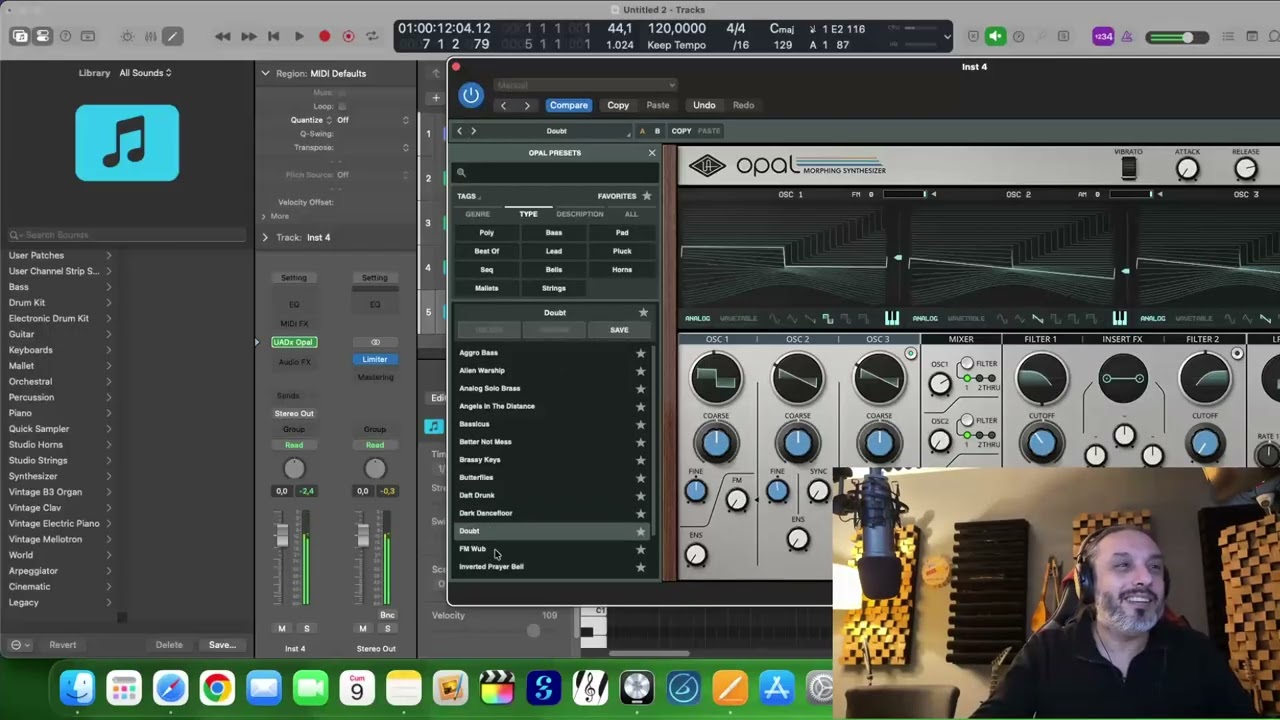This screenshot has height=720, width=1280.
Task: Toggle the plugin power bypass button
Action: pyautogui.click(x=471, y=96)
